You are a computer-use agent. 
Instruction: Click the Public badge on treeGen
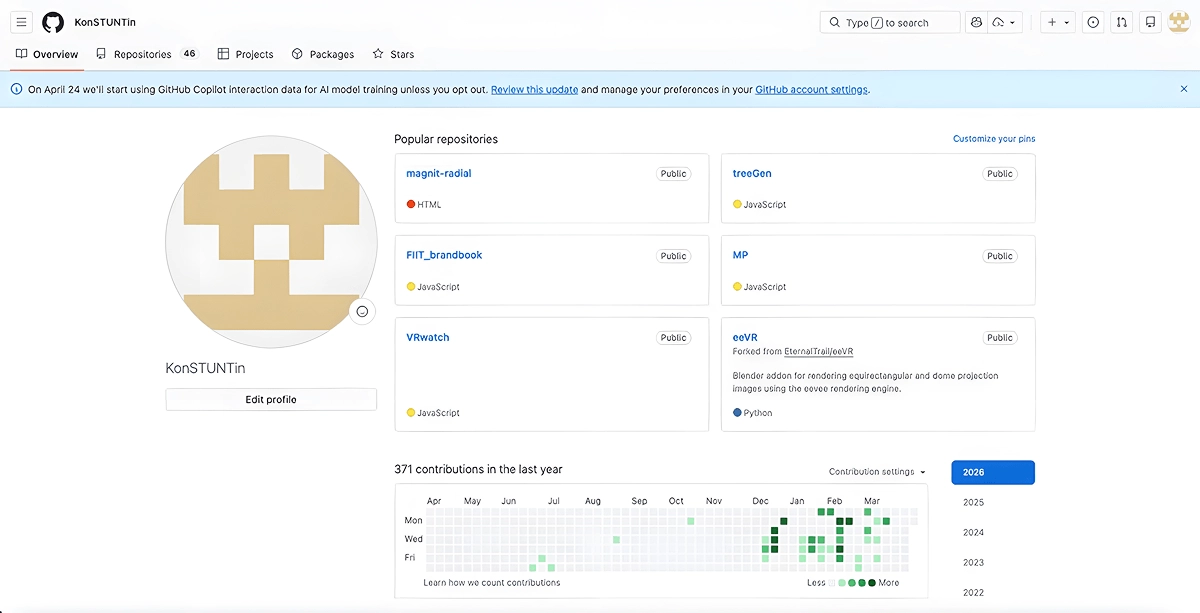[1000, 174]
